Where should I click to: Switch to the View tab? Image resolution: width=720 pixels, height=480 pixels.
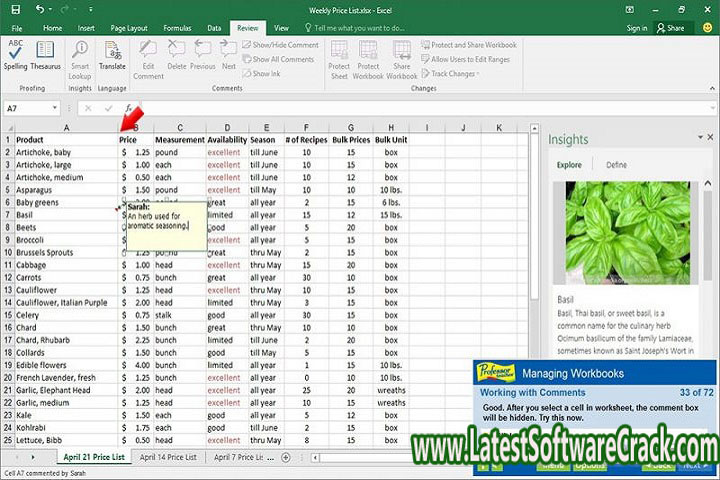281,28
